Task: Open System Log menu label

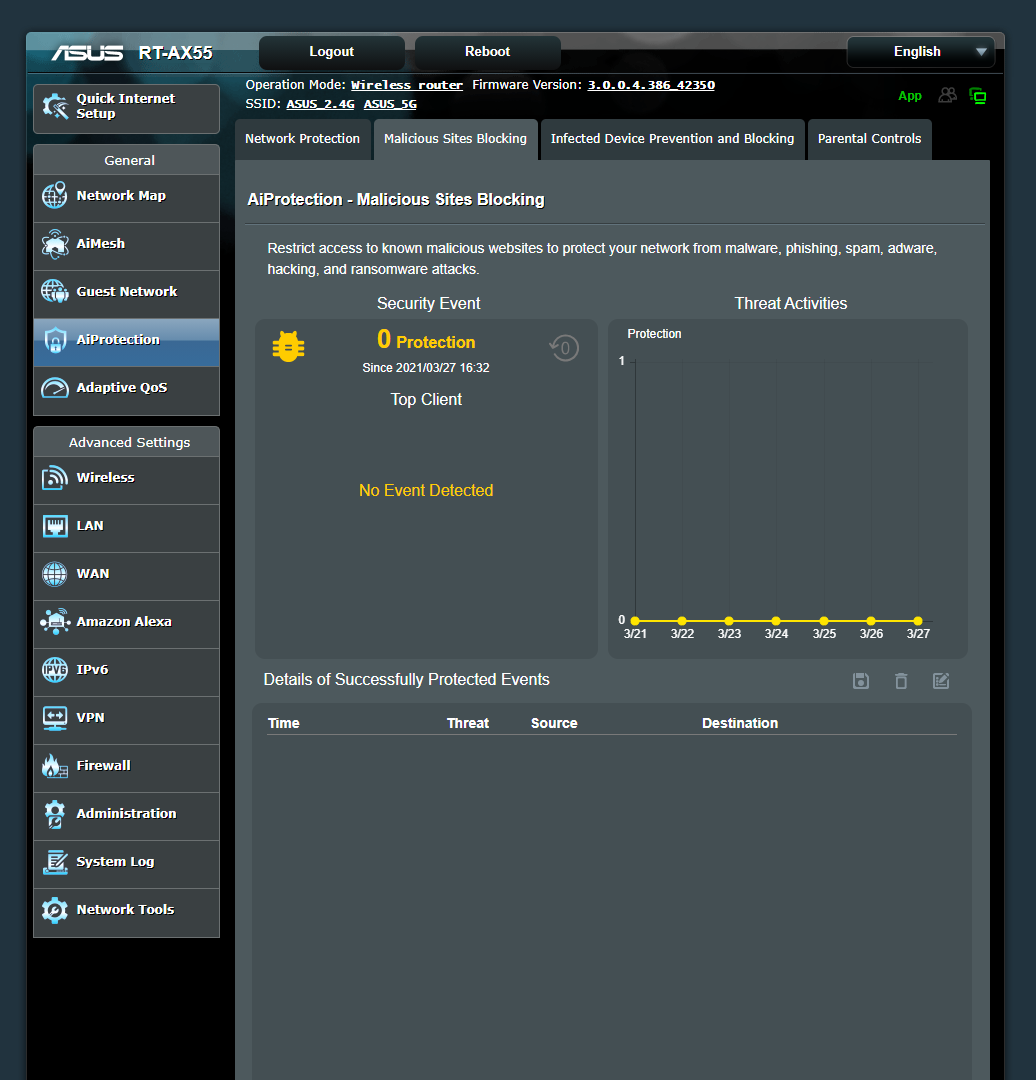Action: pos(115,862)
